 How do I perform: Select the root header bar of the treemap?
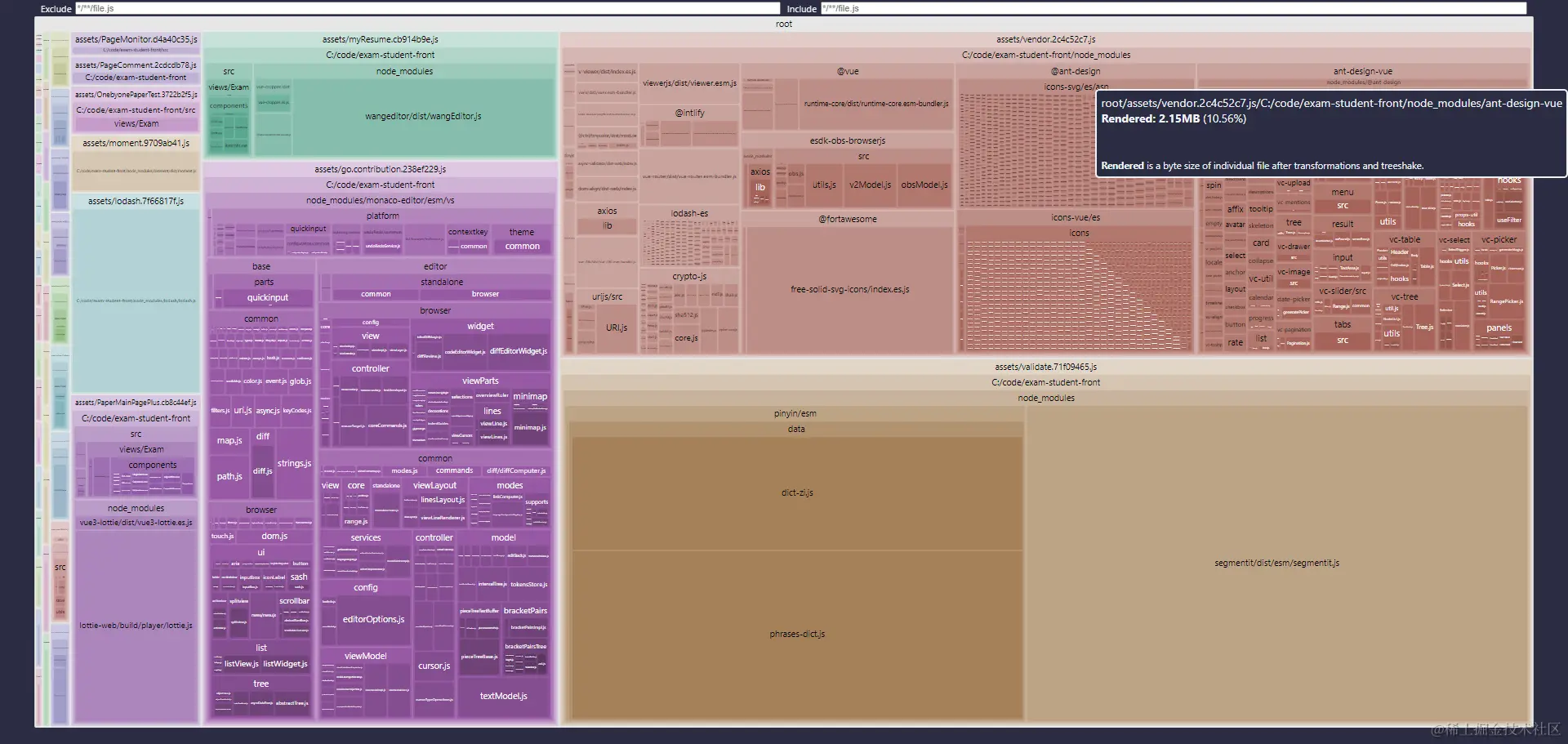[x=784, y=24]
